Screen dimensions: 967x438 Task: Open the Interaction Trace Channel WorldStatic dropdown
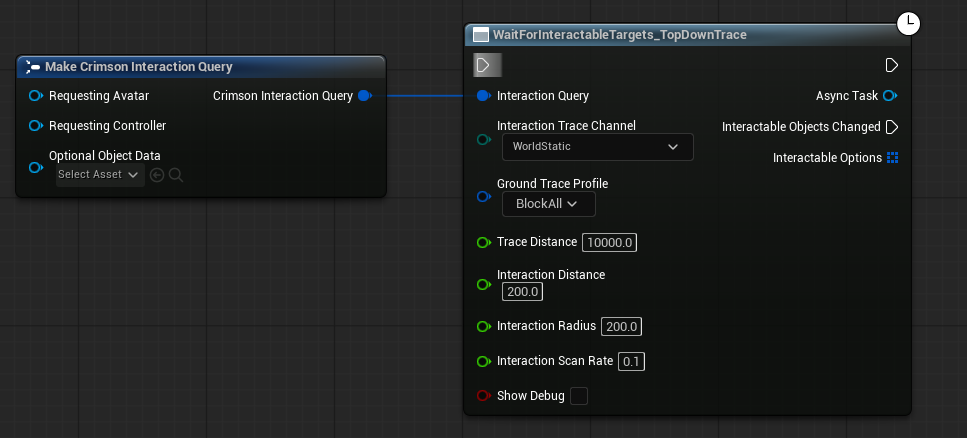pyautogui.click(x=598, y=147)
